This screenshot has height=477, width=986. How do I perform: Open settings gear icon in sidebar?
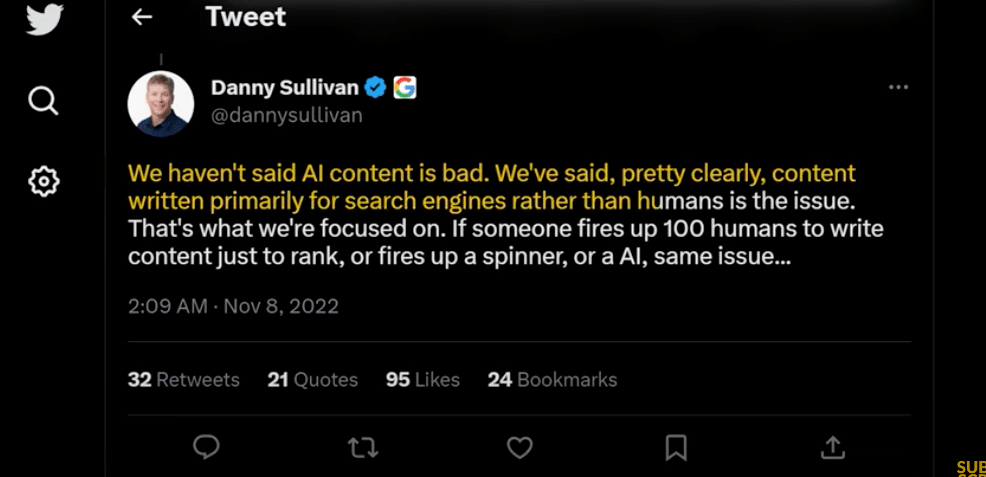pos(44,182)
